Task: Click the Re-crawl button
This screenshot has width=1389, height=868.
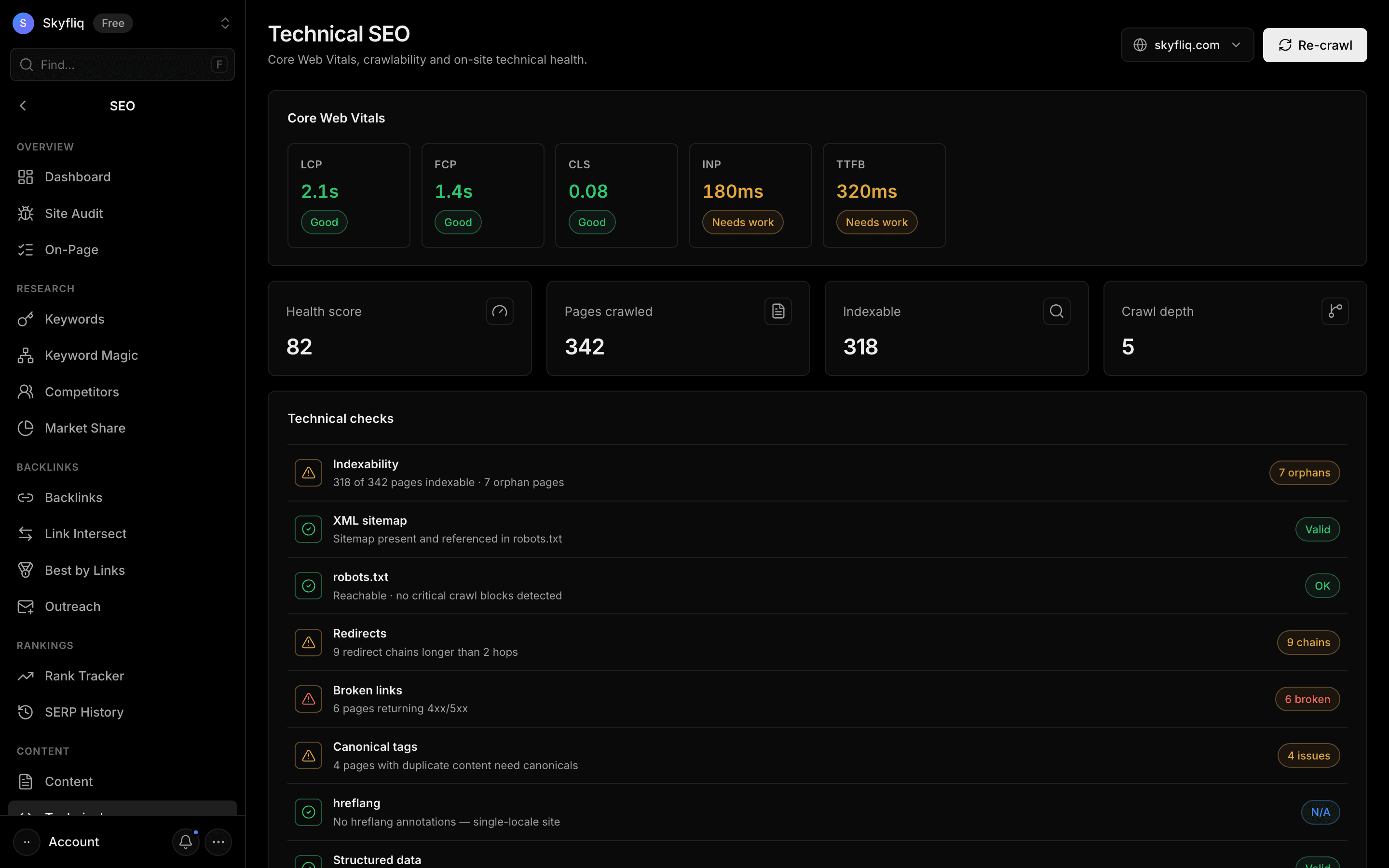Action: 1314,45
